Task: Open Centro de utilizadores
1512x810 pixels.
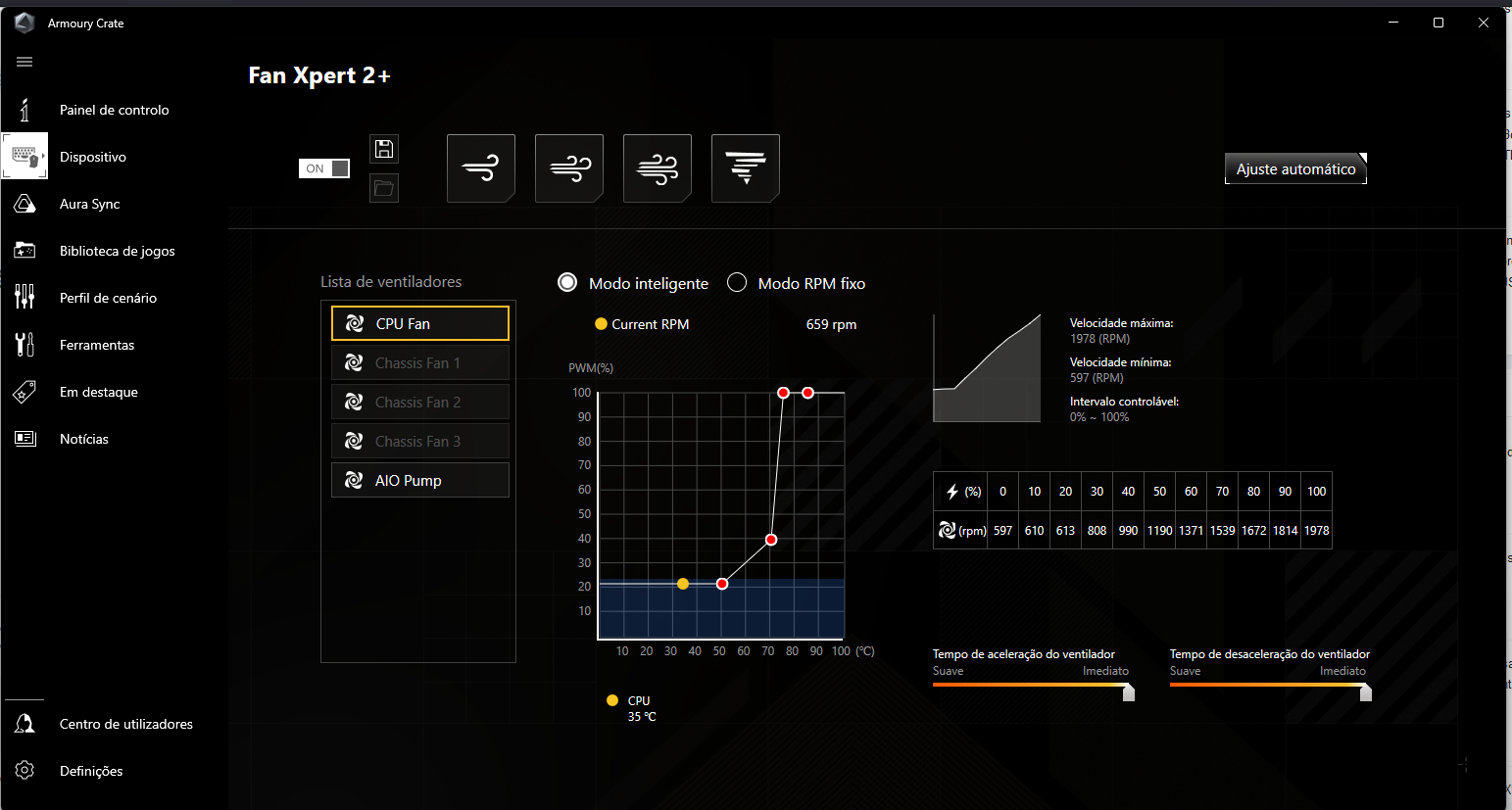Action: [x=125, y=724]
